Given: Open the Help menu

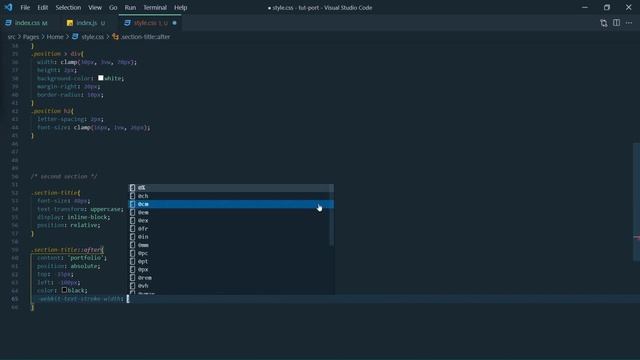Looking at the screenshot, I should (x=180, y=7).
